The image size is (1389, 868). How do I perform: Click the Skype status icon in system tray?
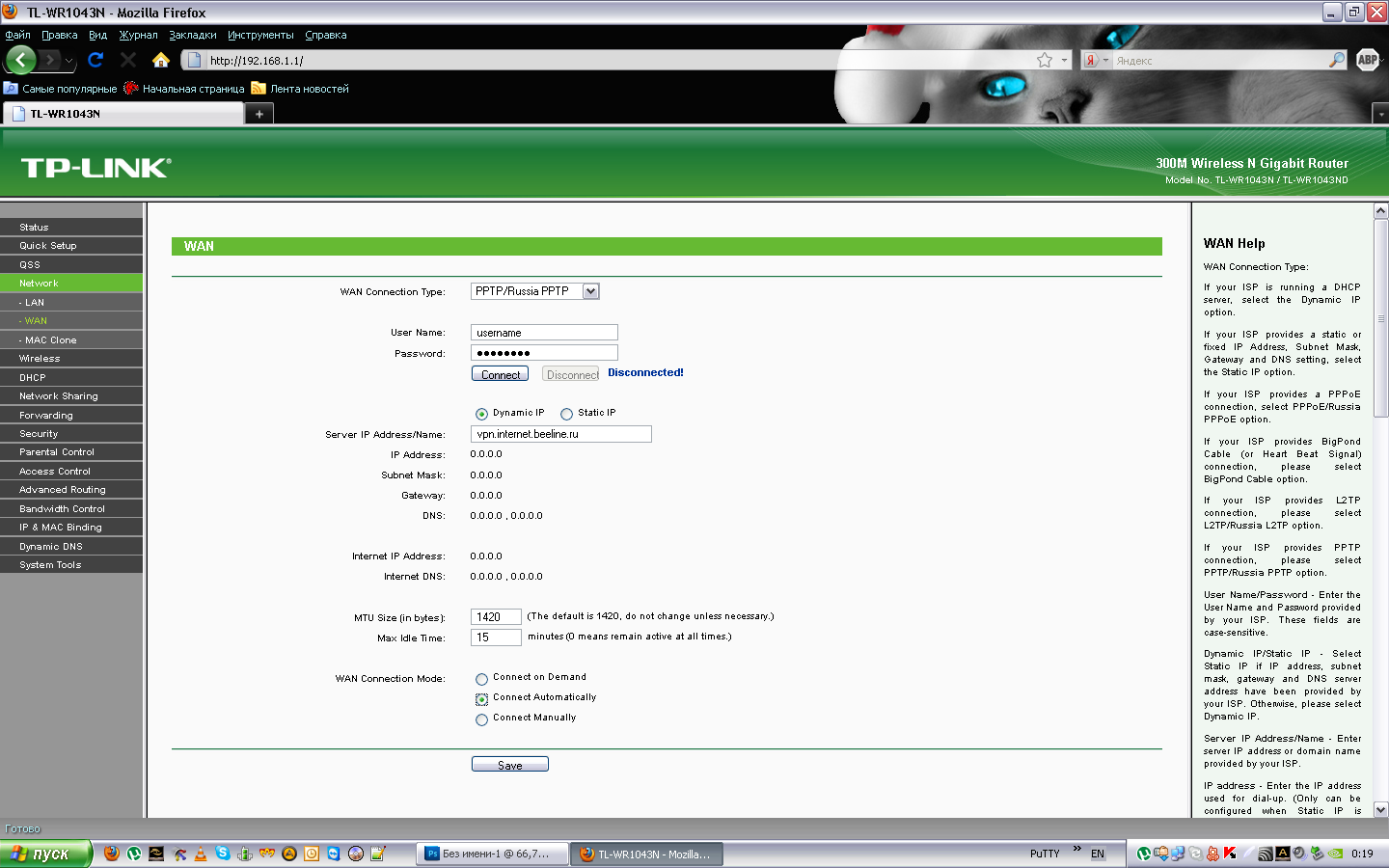click(1195, 854)
